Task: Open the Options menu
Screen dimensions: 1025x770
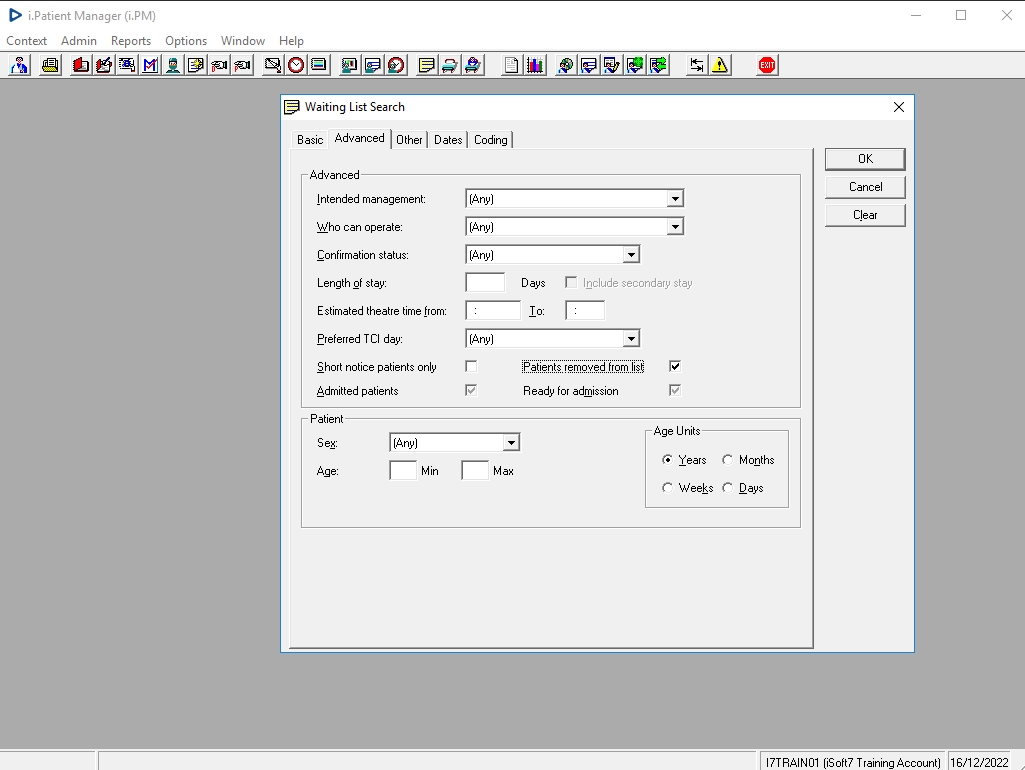Action: click(x=186, y=41)
